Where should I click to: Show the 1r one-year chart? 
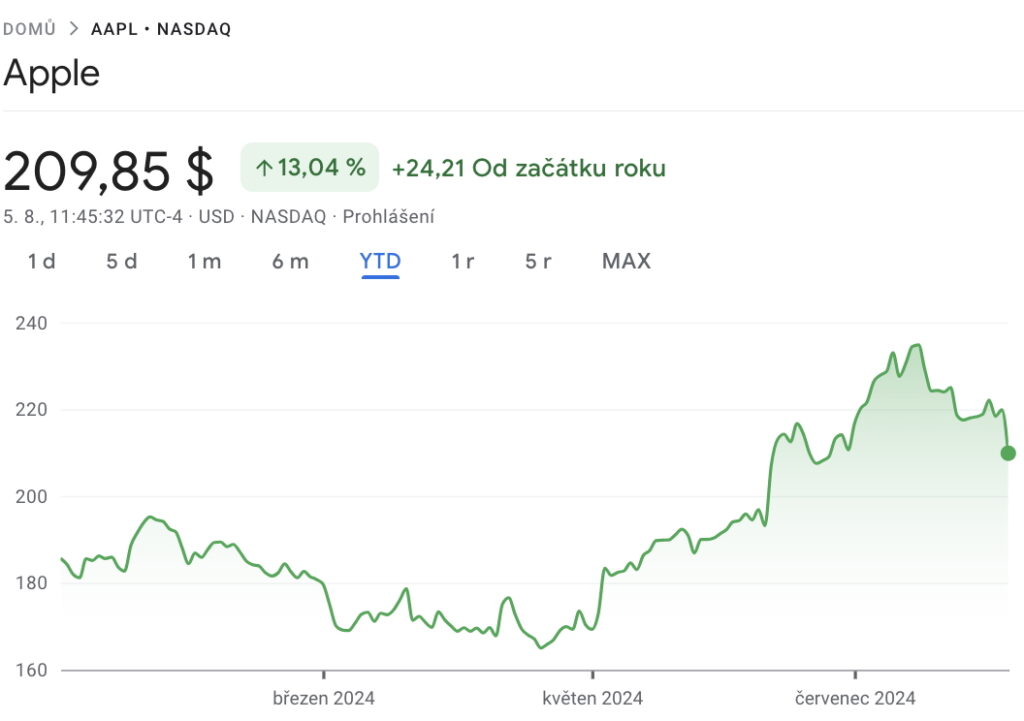pos(462,261)
